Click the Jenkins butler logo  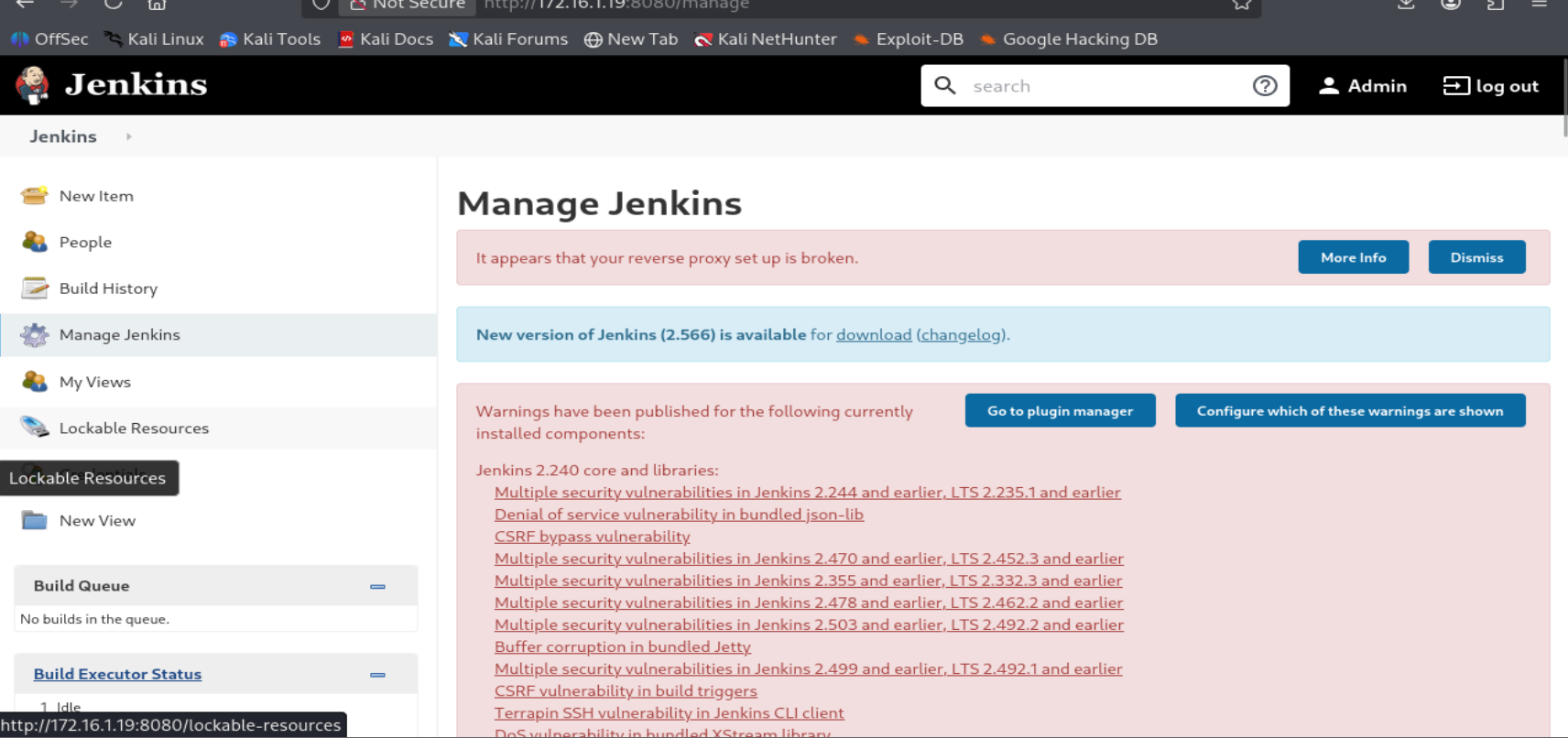(x=32, y=85)
